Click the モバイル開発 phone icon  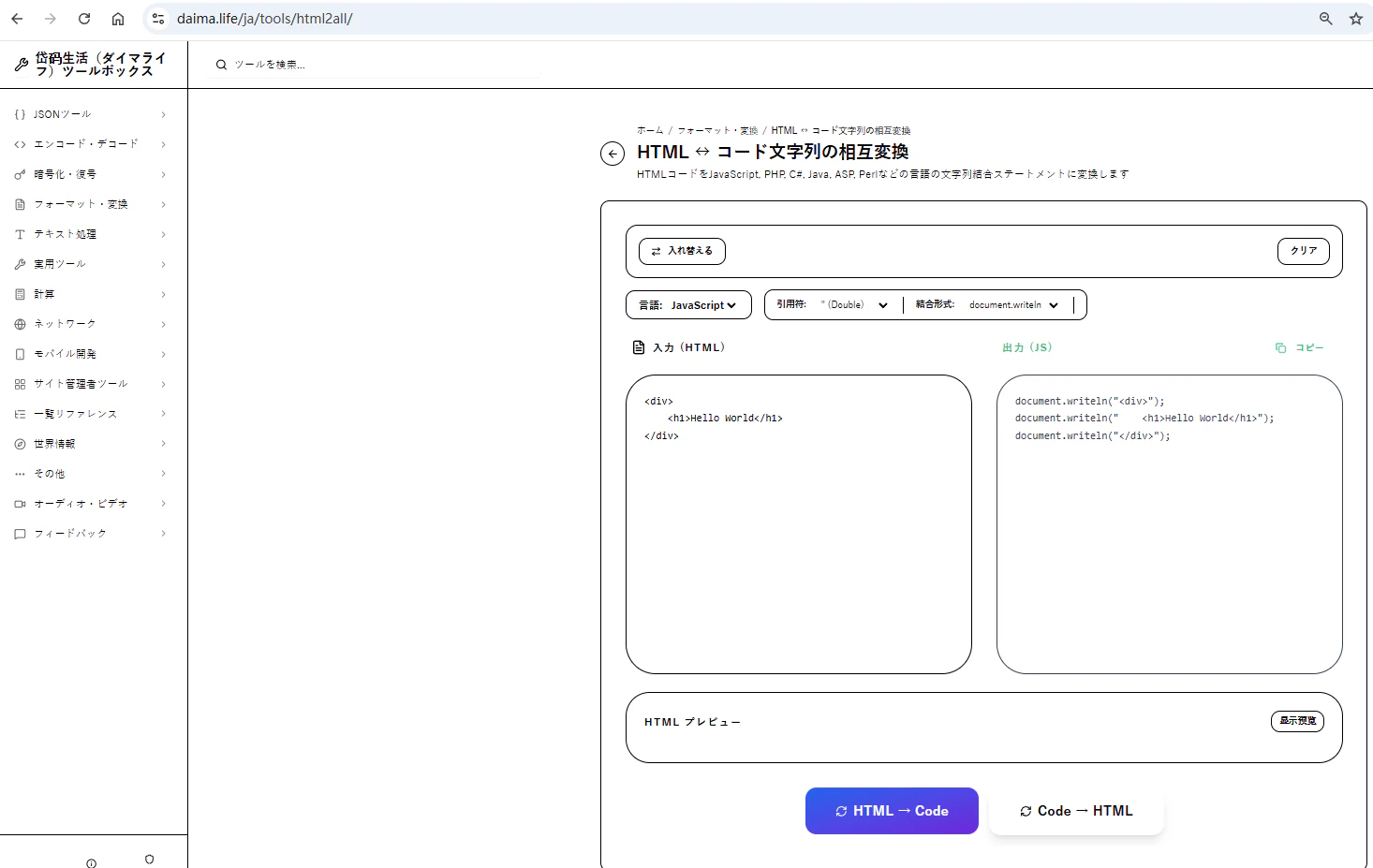pyautogui.click(x=20, y=354)
